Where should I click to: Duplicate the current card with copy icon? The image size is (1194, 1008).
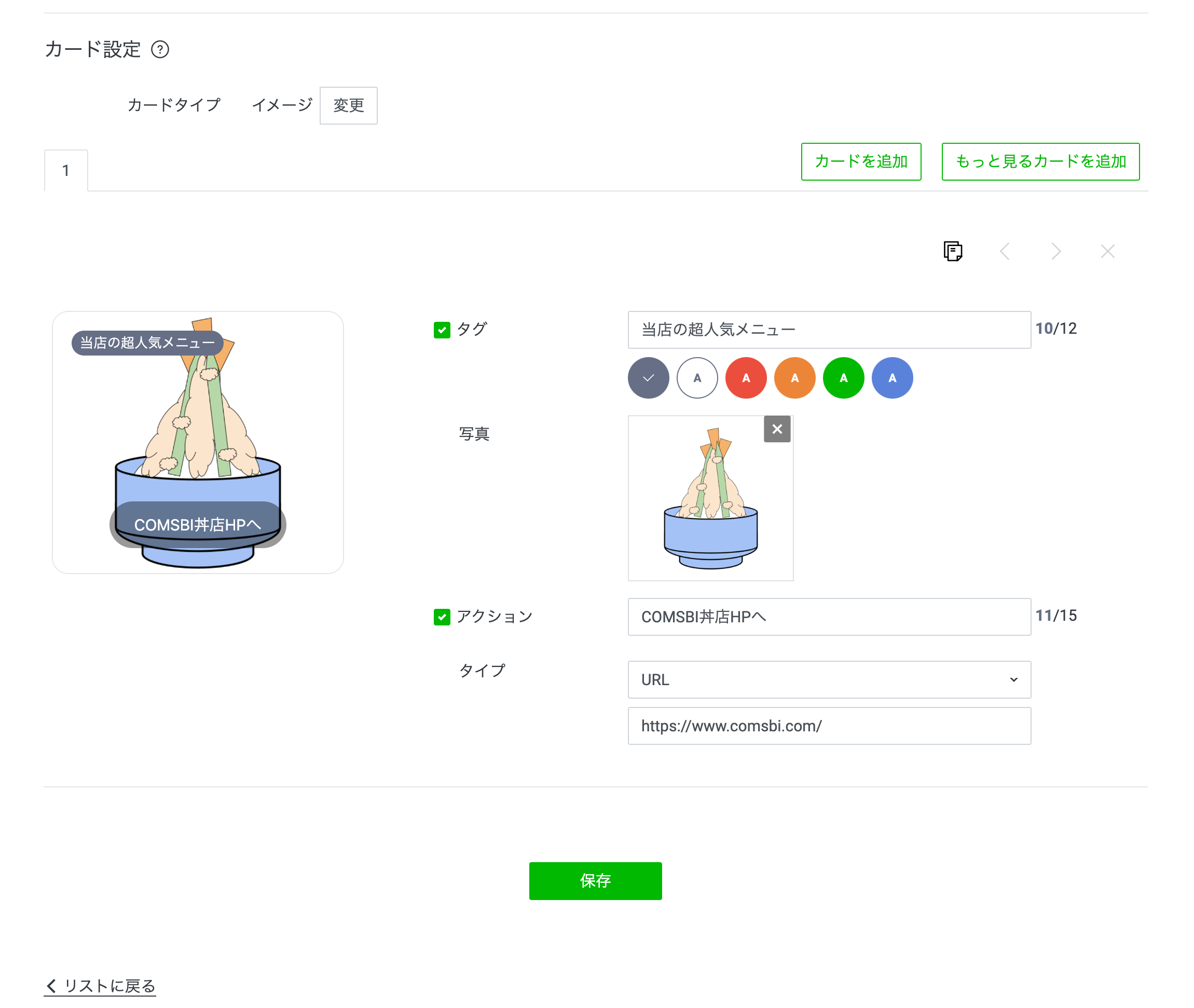pyautogui.click(x=952, y=251)
